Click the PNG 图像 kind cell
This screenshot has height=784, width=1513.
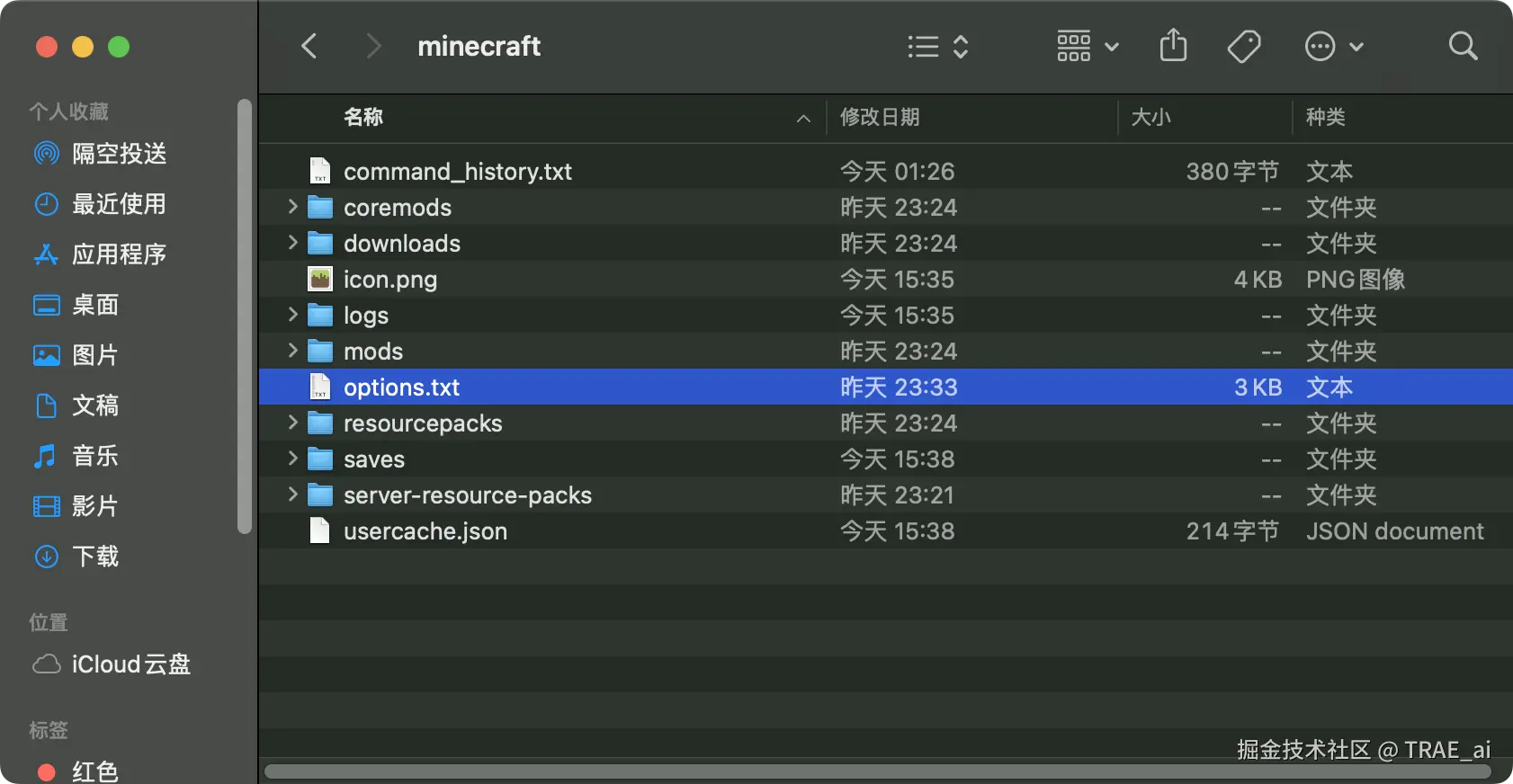(1356, 280)
